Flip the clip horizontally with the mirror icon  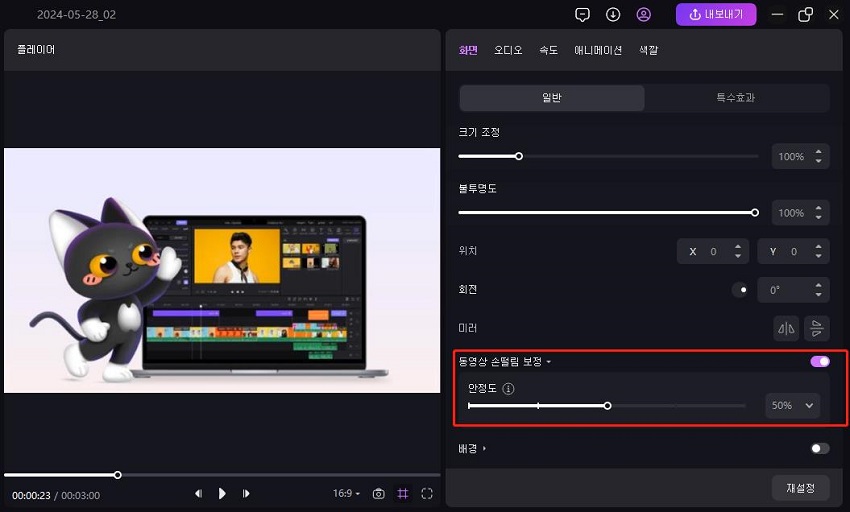coord(787,328)
